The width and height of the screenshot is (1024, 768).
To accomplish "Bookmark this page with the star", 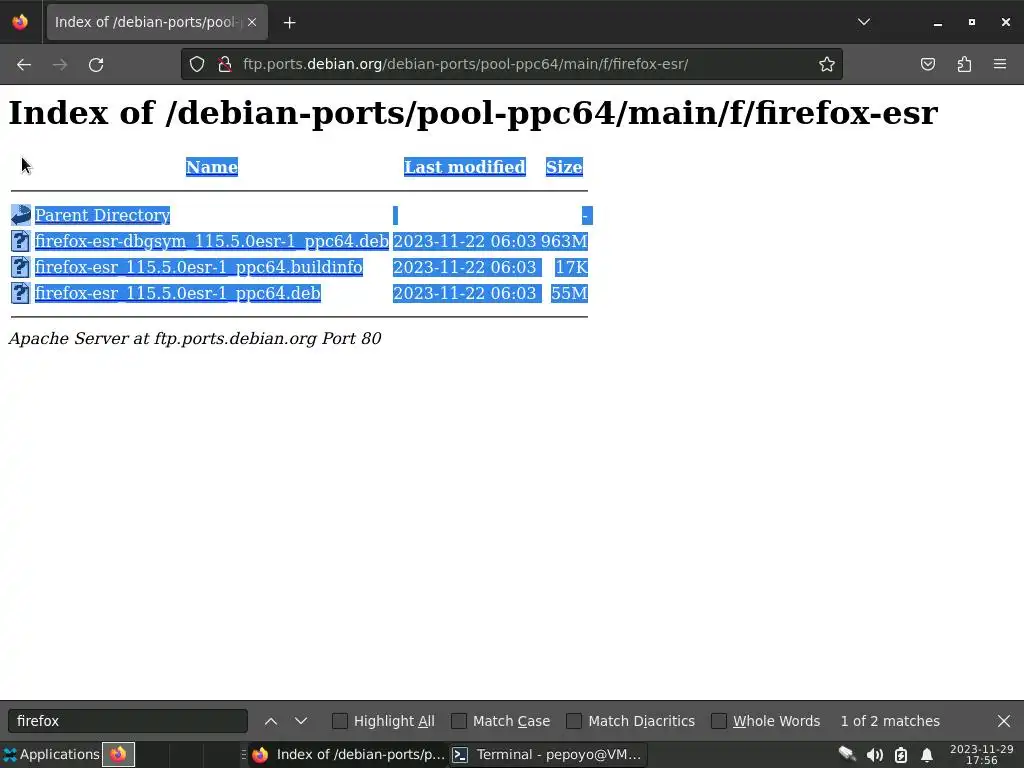I will 827,64.
